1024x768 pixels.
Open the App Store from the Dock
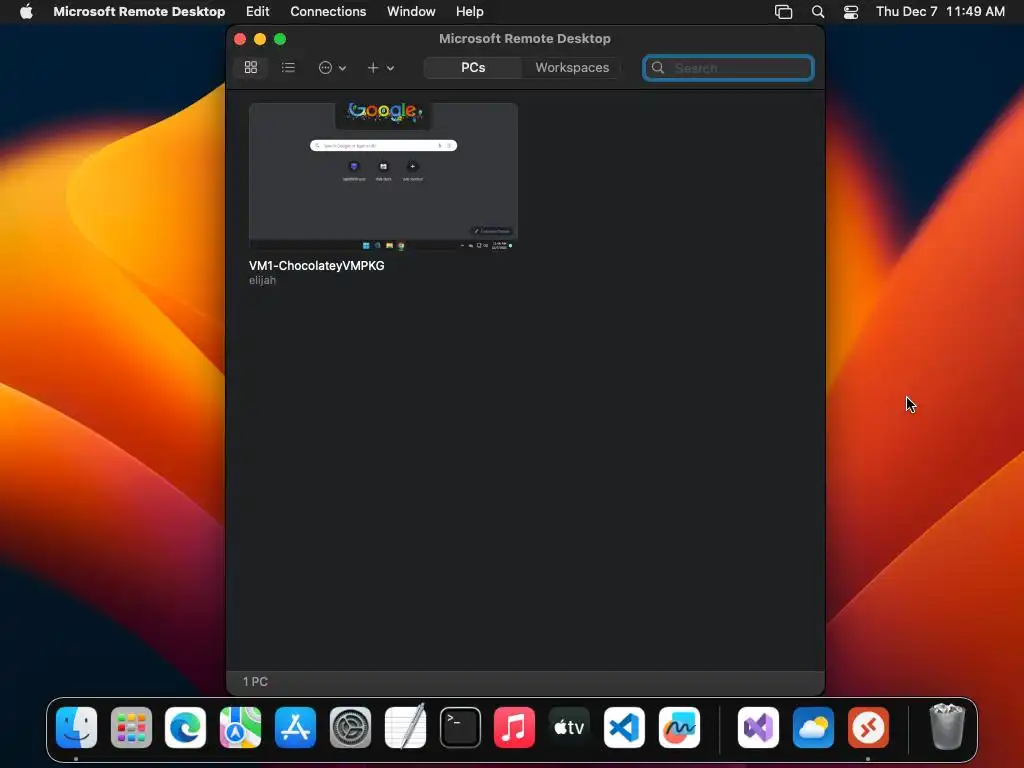[x=295, y=727]
